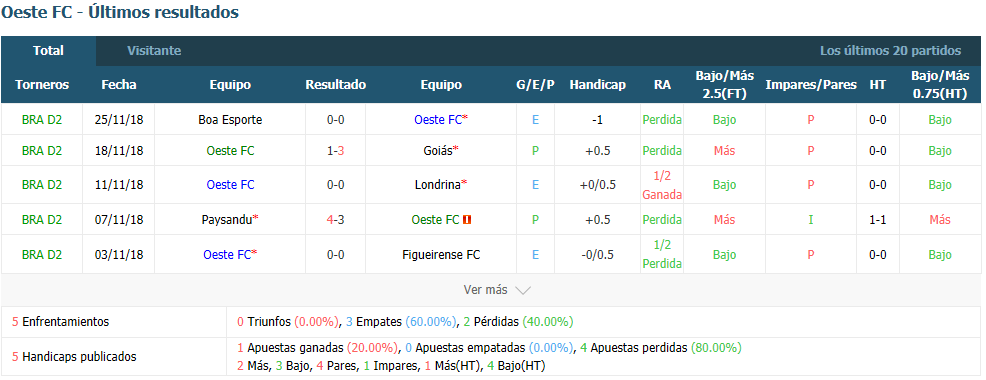Click the Handicap column header

[597, 85]
